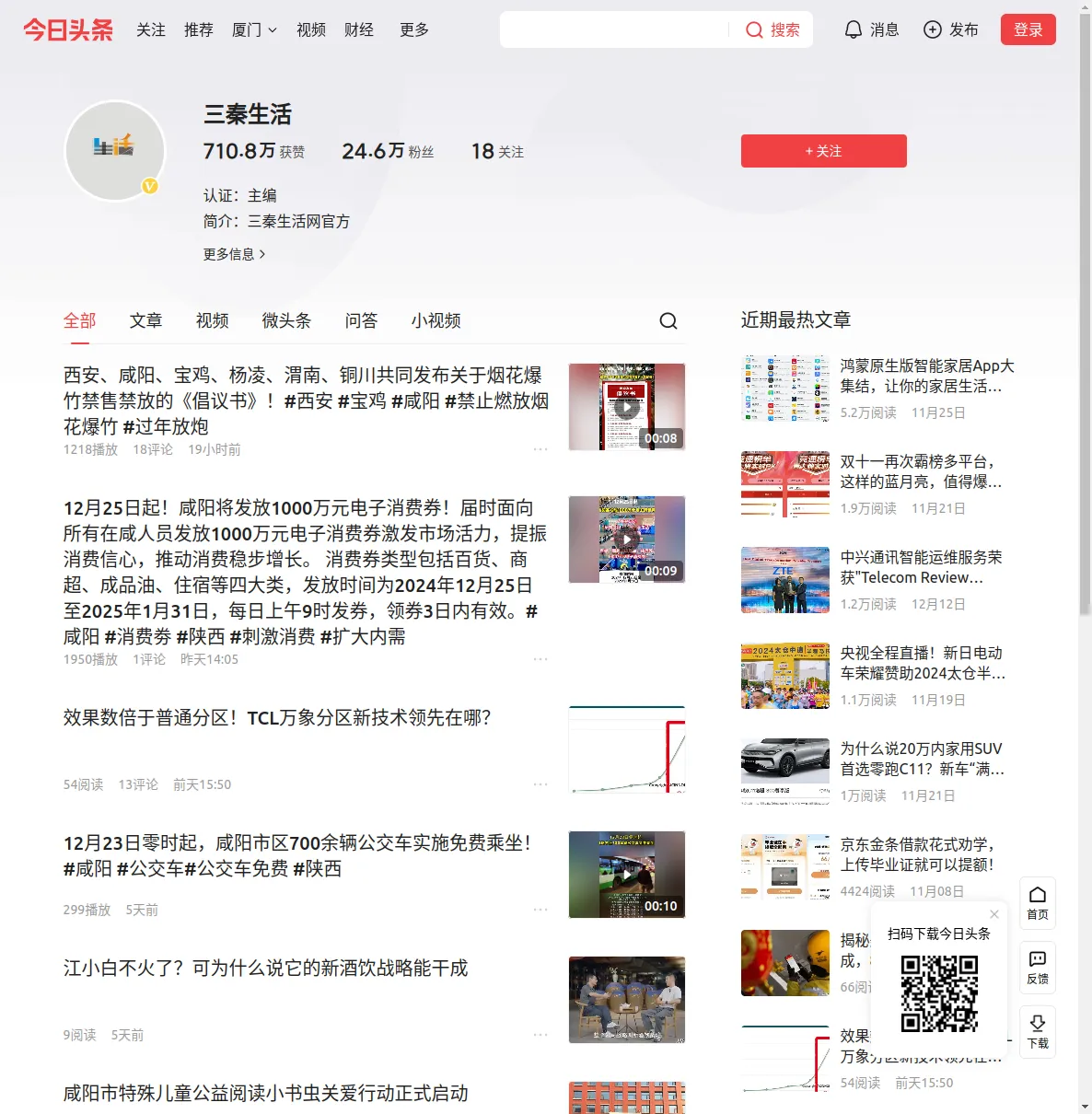Switch to the 微头条 tab

click(287, 320)
